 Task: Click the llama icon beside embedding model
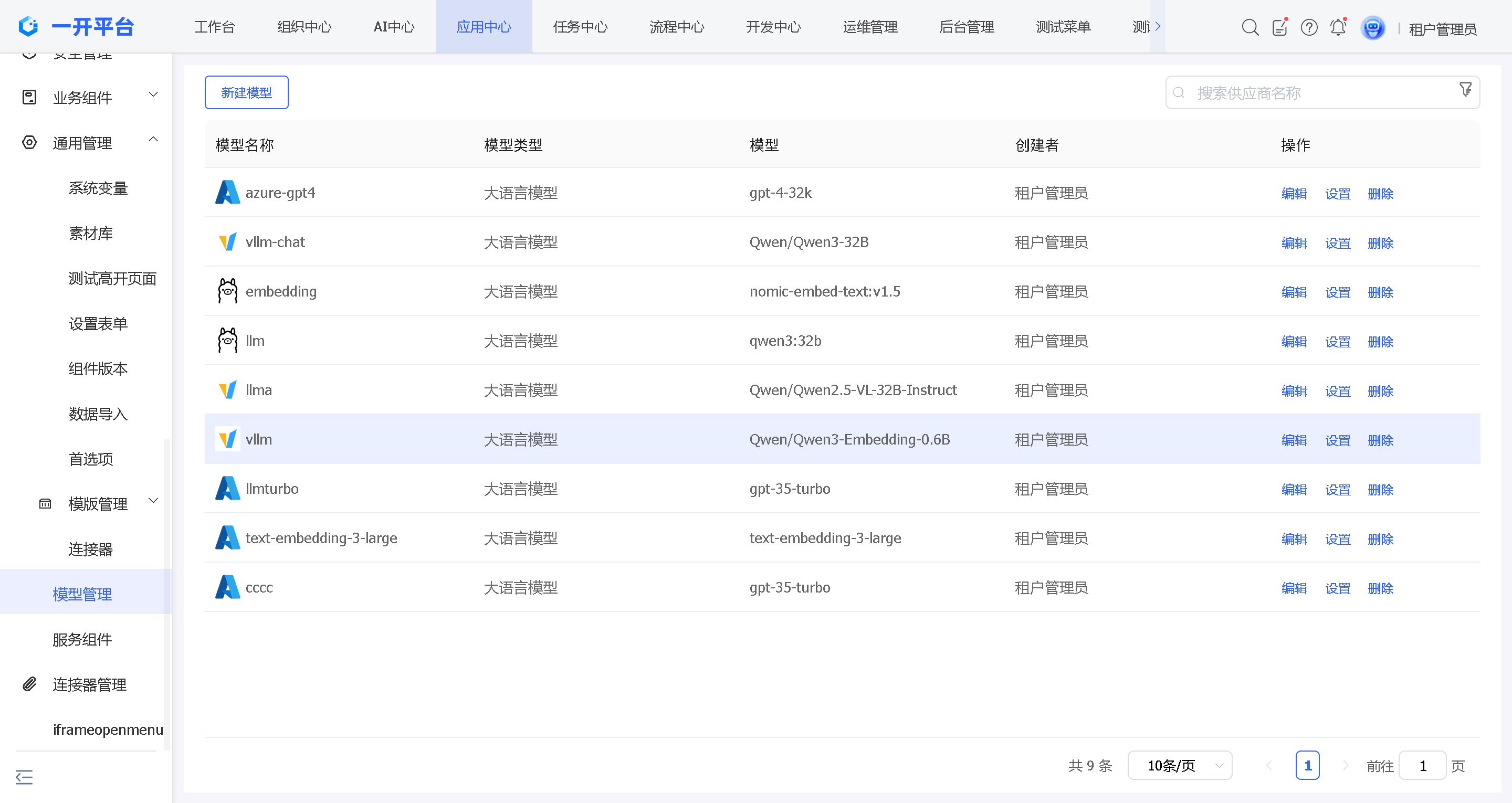[227, 291]
